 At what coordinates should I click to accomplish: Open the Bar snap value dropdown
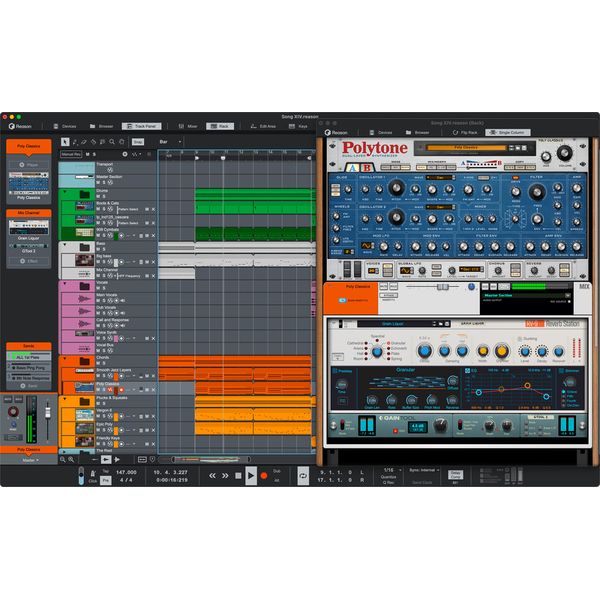(x=170, y=142)
